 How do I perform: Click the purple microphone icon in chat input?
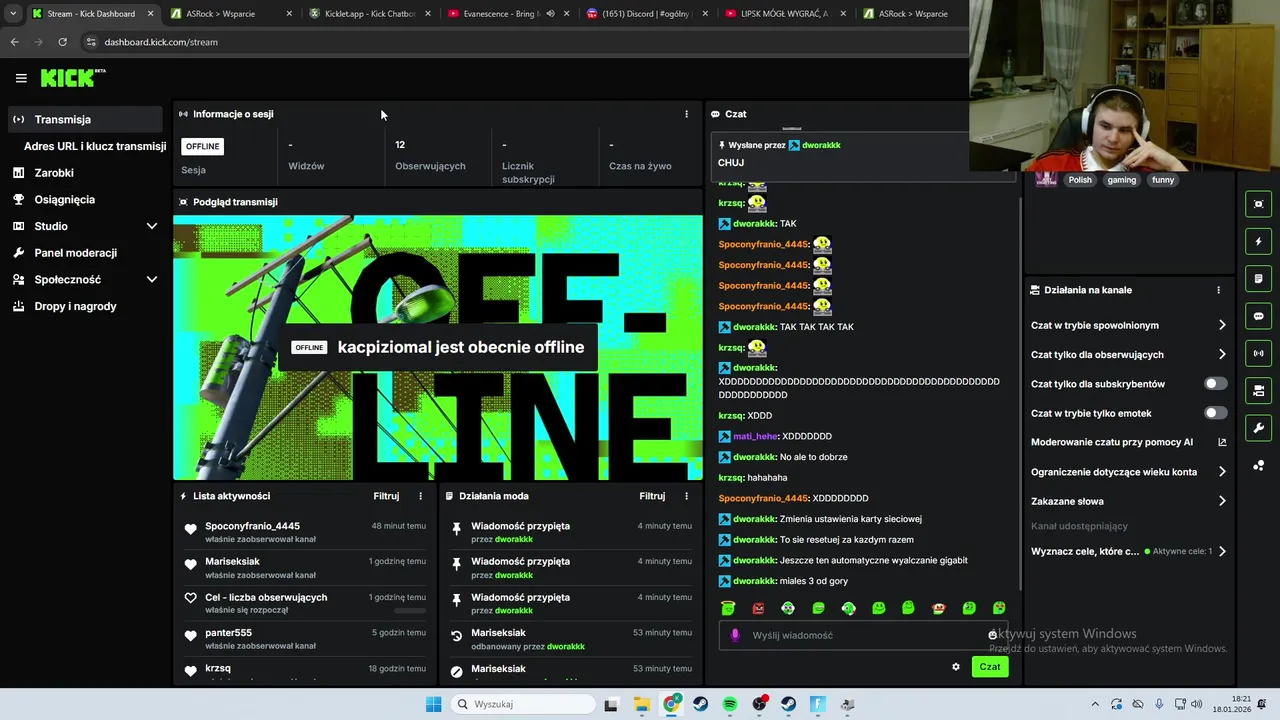click(735, 635)
